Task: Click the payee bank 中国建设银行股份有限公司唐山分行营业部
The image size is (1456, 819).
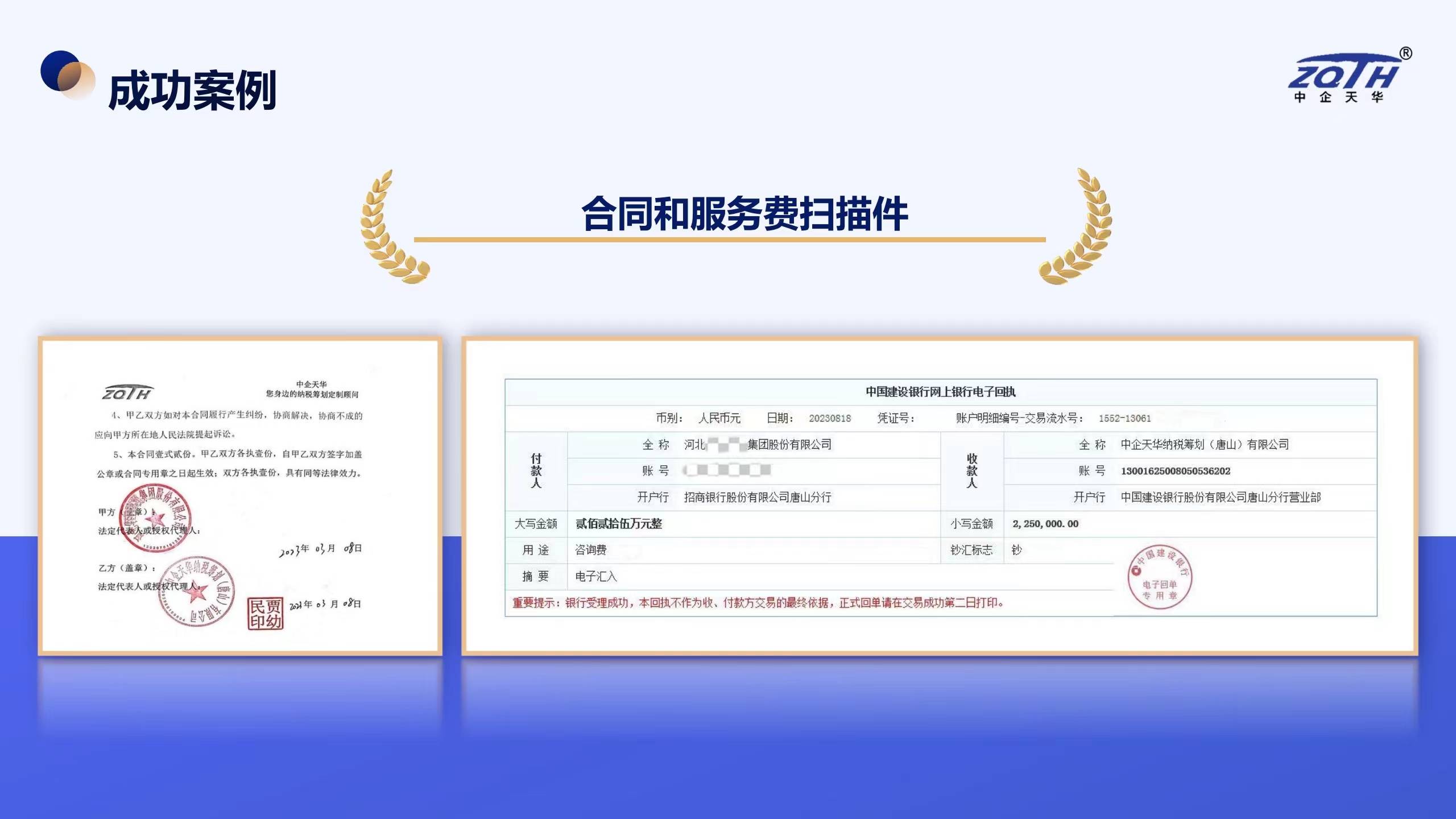Action: pyautogui.click(x=1221, y=497)
